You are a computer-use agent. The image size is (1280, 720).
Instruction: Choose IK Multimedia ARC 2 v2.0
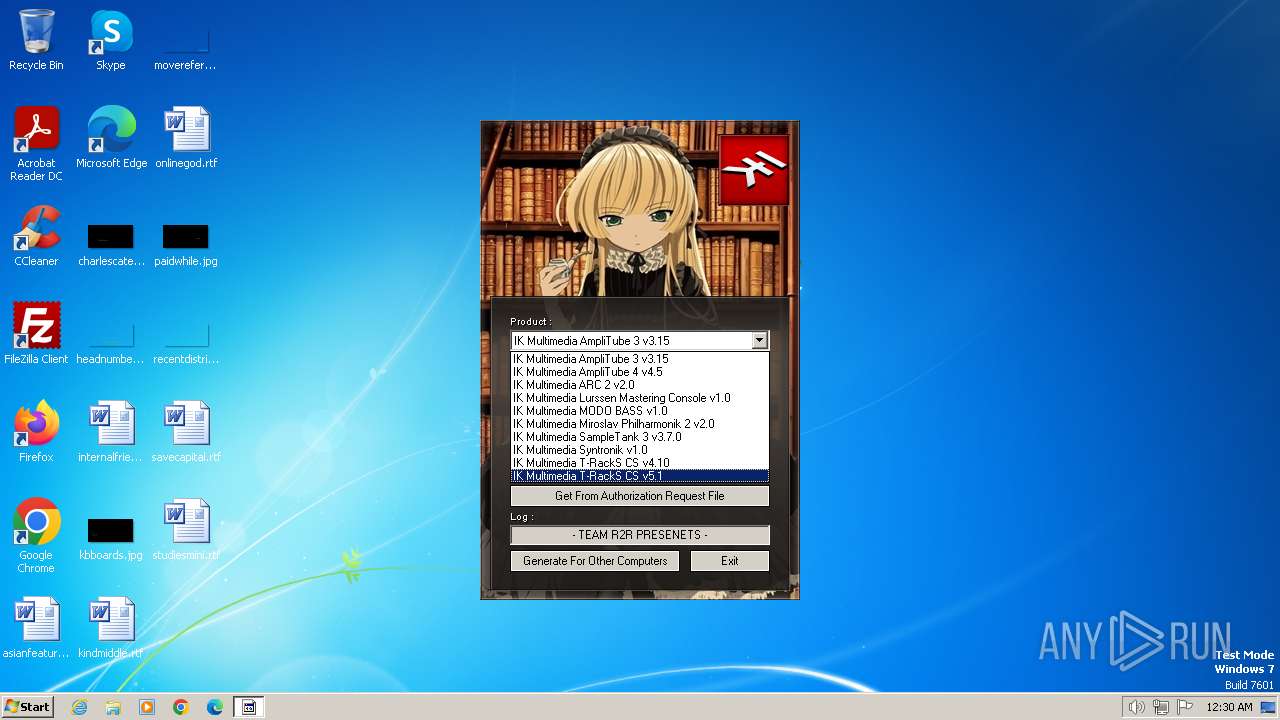(640, 385)
